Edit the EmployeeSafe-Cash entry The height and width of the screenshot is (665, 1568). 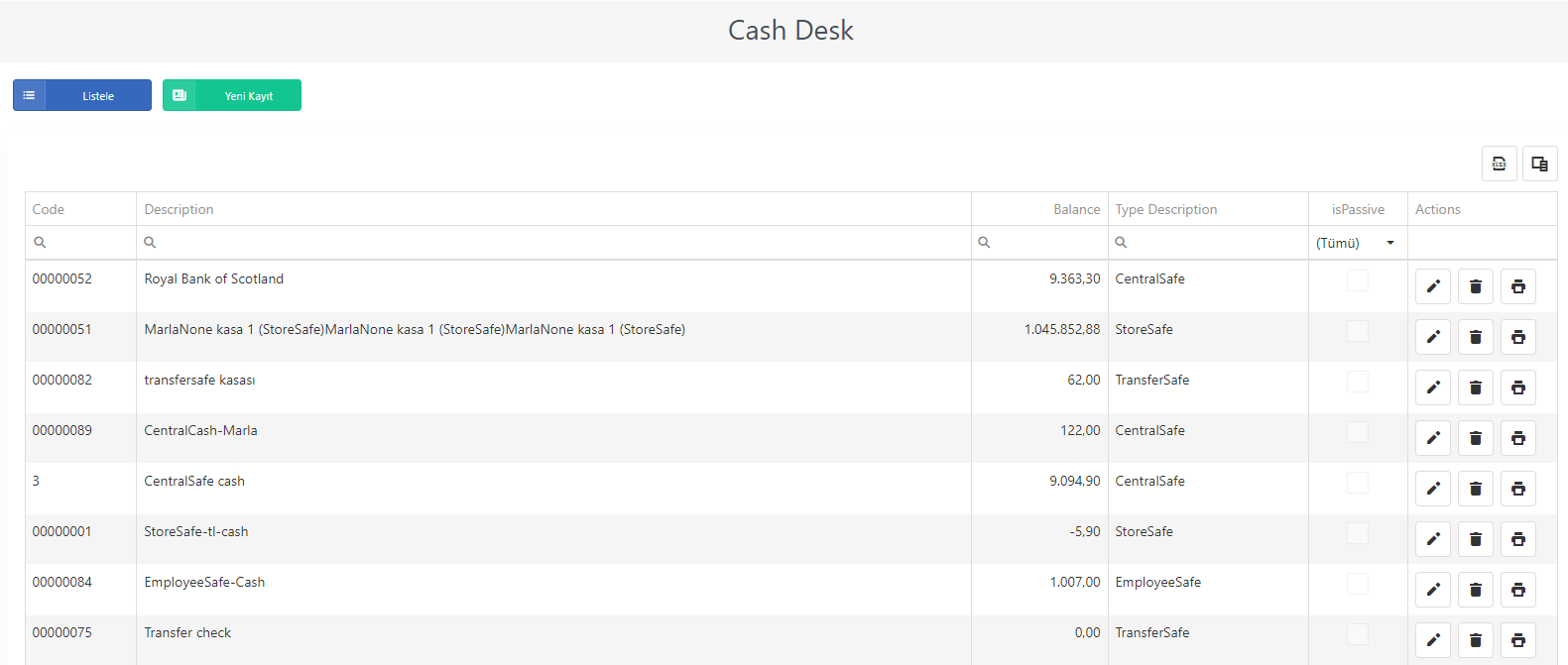point(1433,590)
